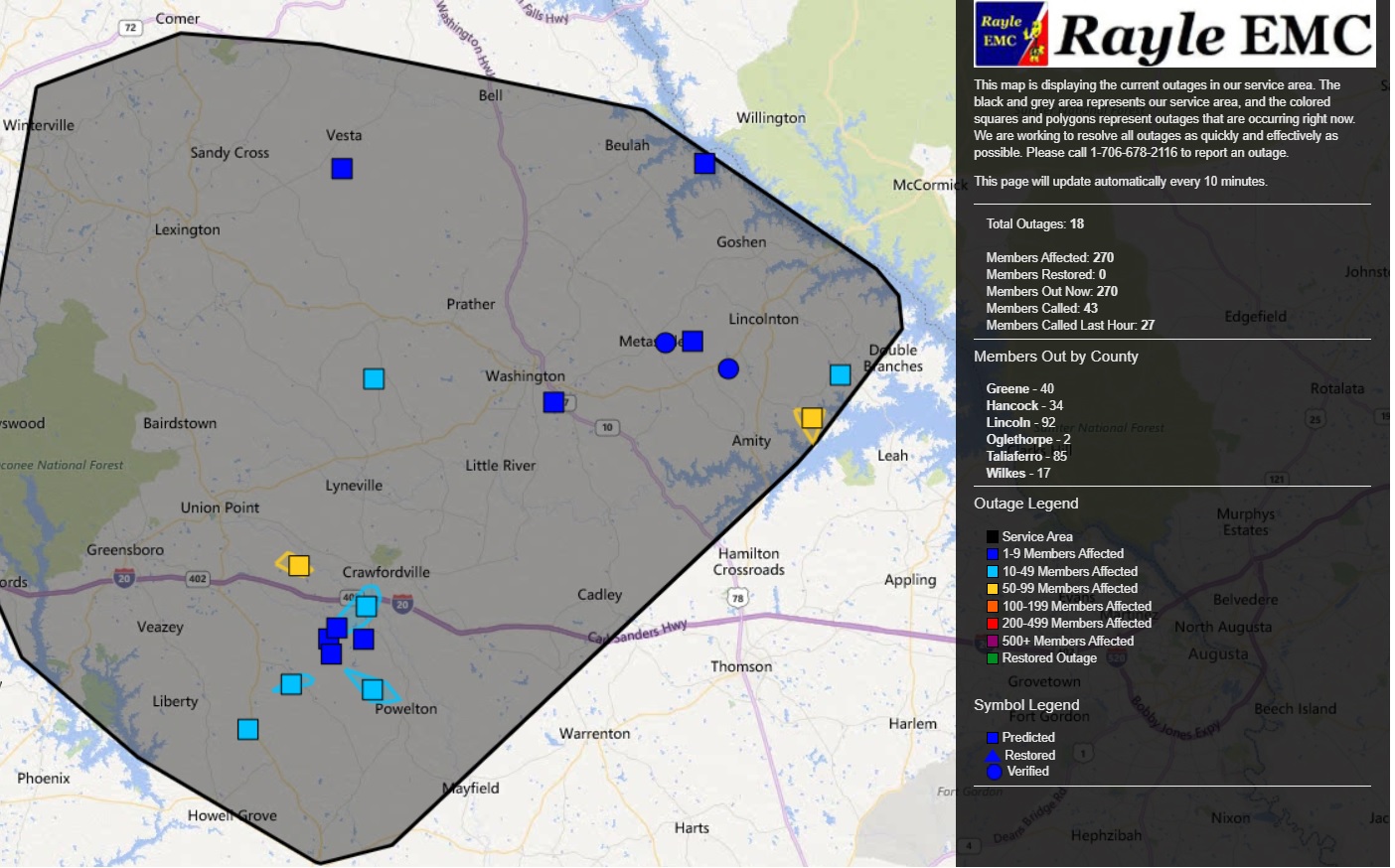Click the Thomson town label
Image resolution: width=1395 pixels, height=868 pixels.
[x=741, y=666]
